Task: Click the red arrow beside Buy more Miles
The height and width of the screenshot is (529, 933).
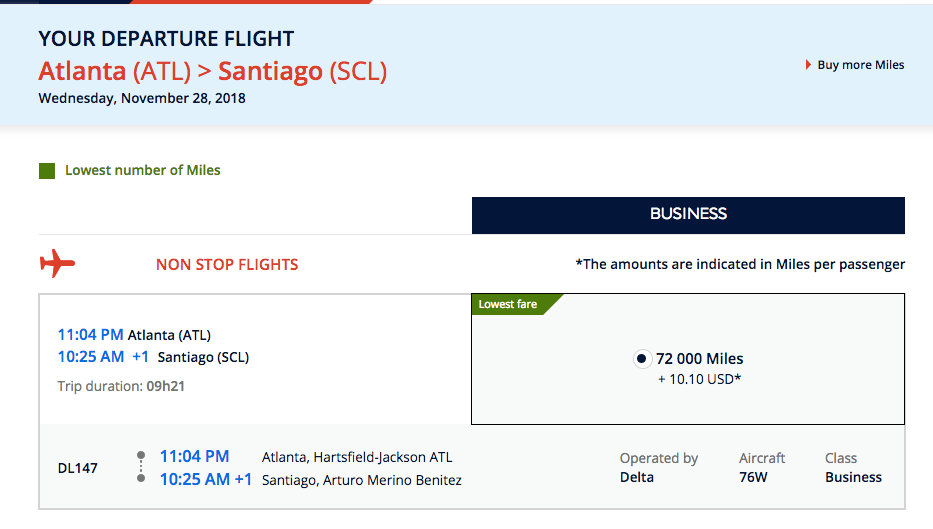Action: pos(808,65)
